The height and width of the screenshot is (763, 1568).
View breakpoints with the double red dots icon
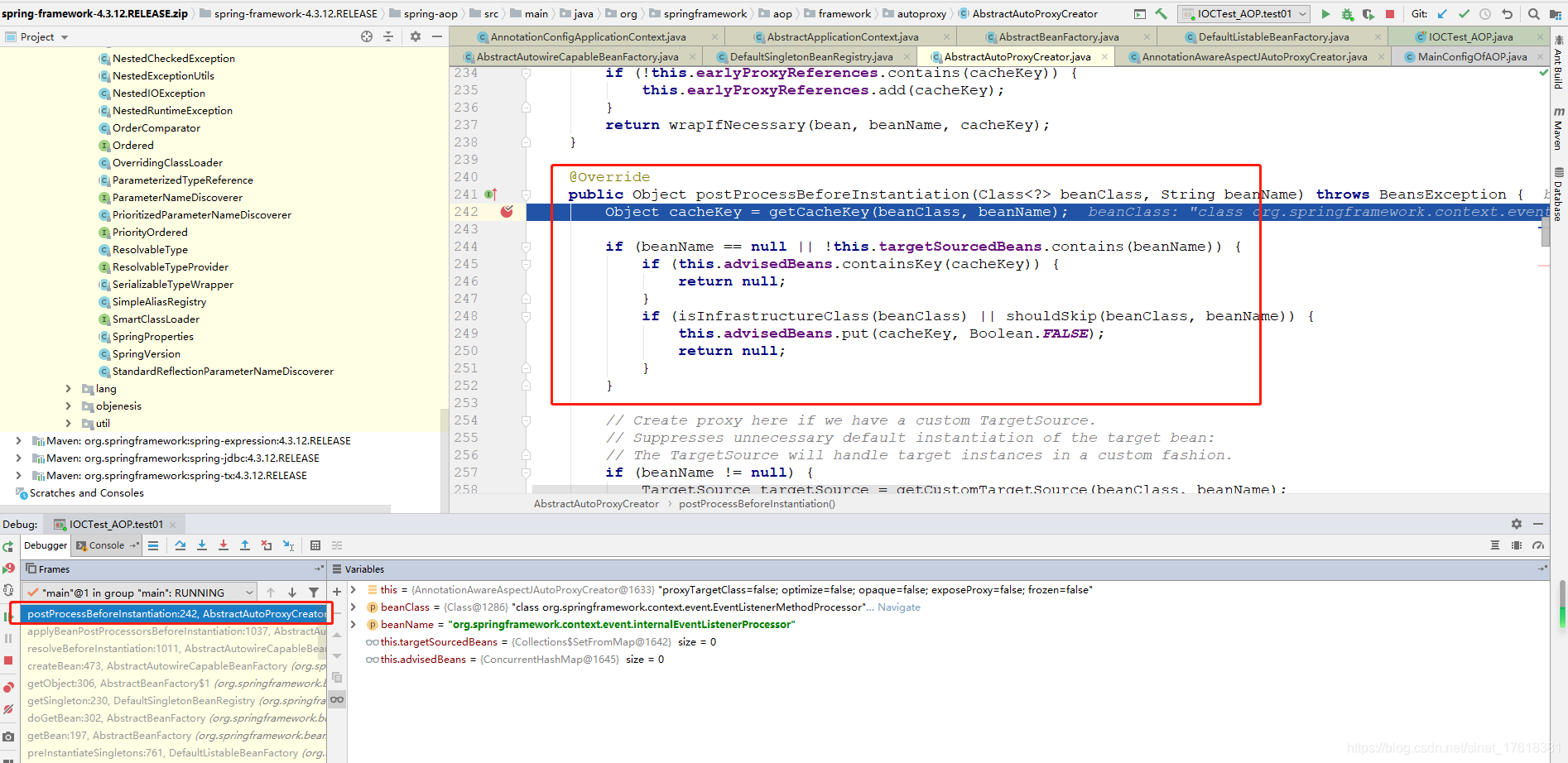tap(8, 688)
